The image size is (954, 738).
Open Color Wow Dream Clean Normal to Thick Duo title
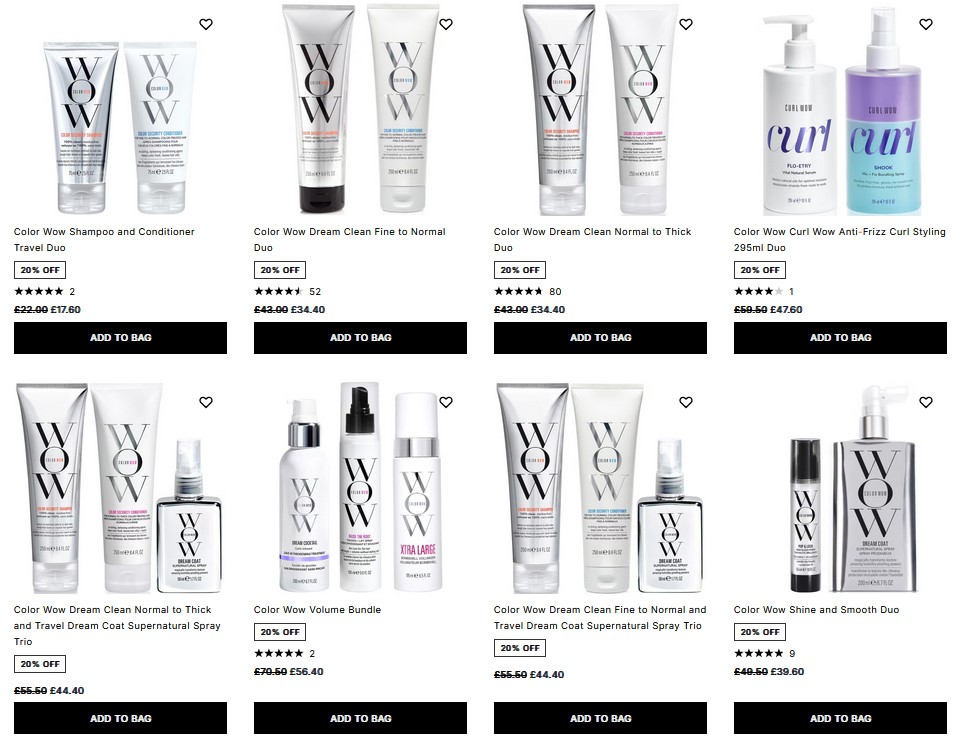tap(593, 240)
